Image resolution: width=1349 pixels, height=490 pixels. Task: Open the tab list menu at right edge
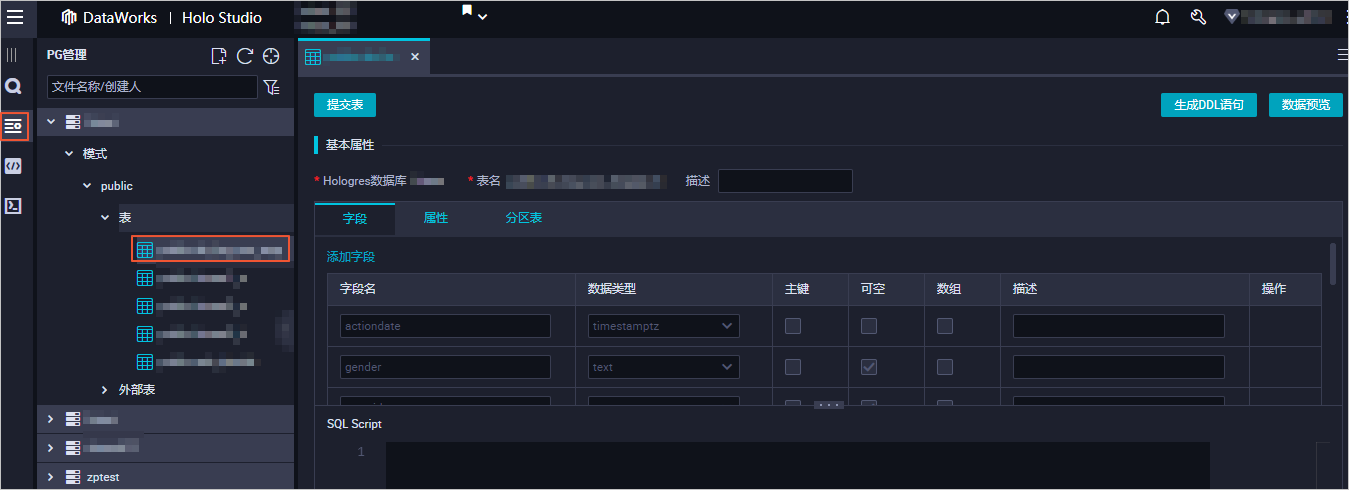1342,55
